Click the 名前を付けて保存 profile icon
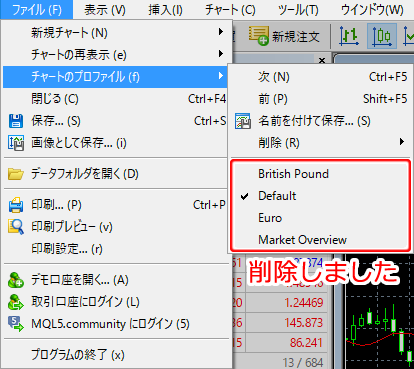The width and height of the screenshot is (414, 369). click(243, 121)
